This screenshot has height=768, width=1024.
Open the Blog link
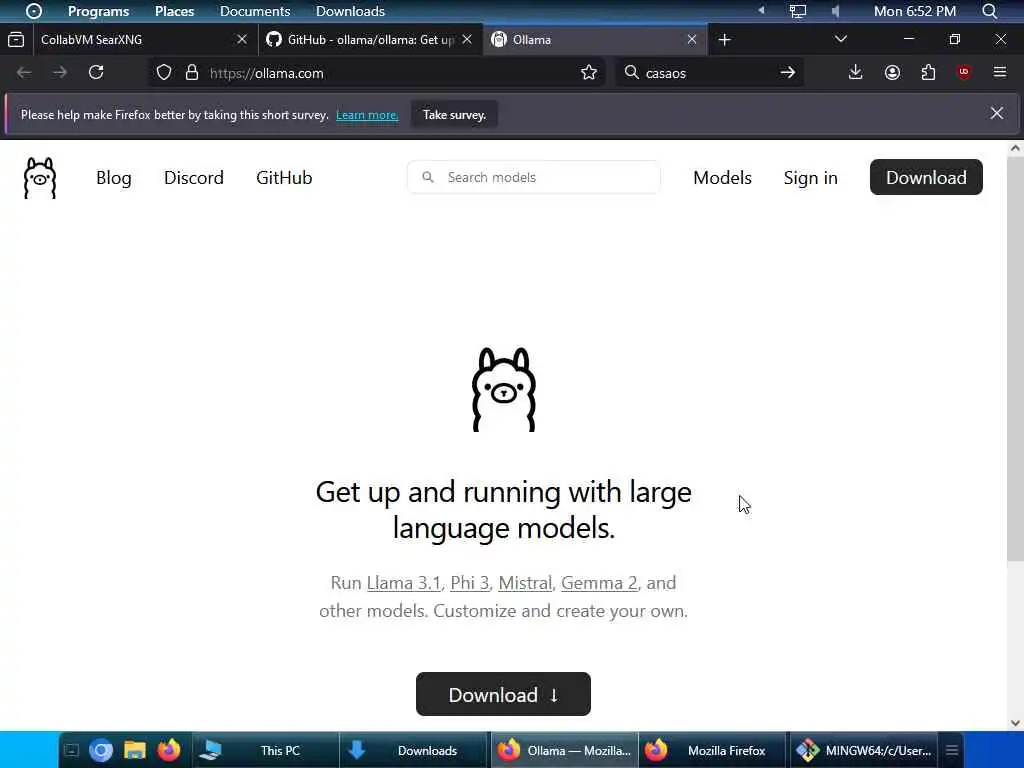click(114, 178)
